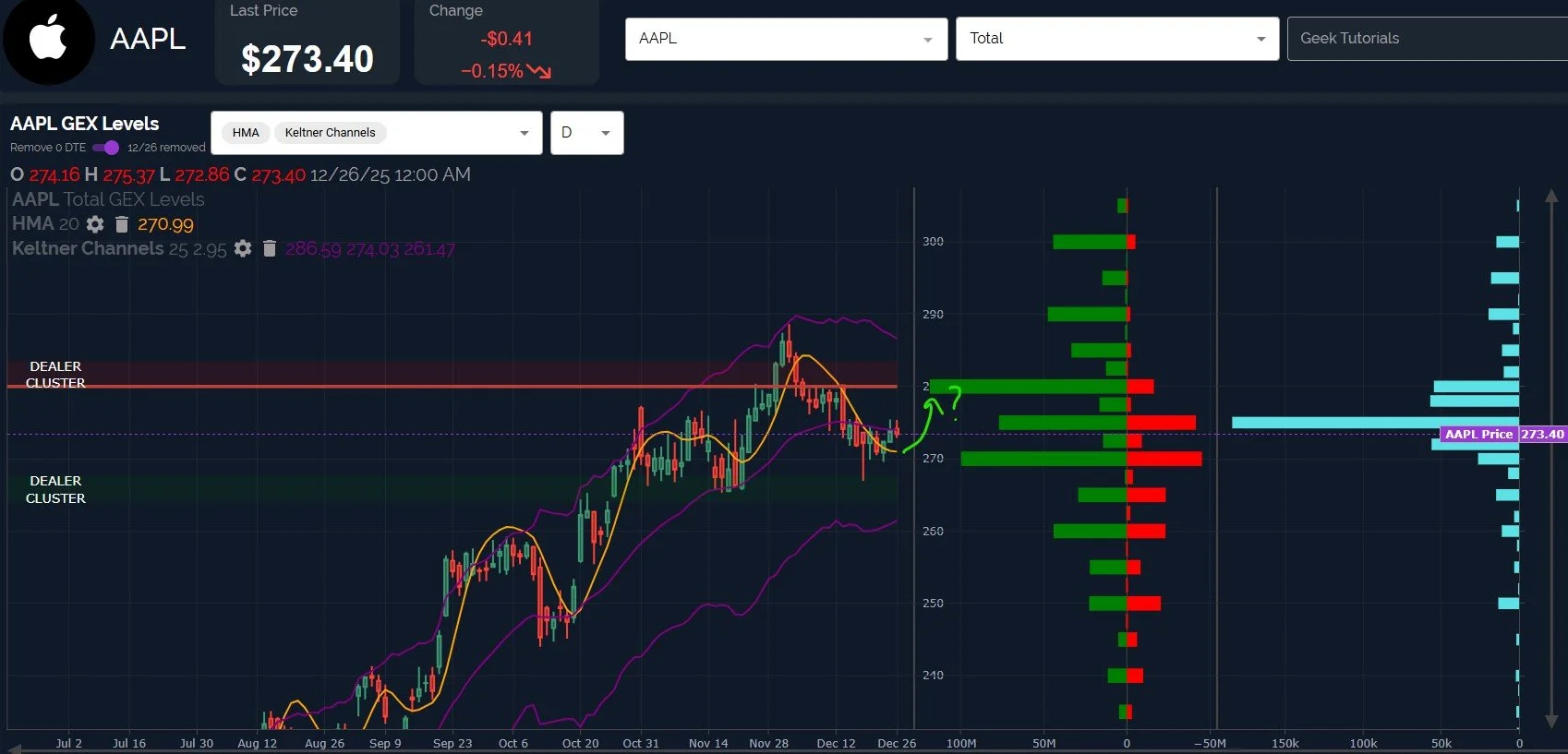Click the 12/26 removed label
The width and height of the screenshot is (1568, 754).
(x=166, y=148)
